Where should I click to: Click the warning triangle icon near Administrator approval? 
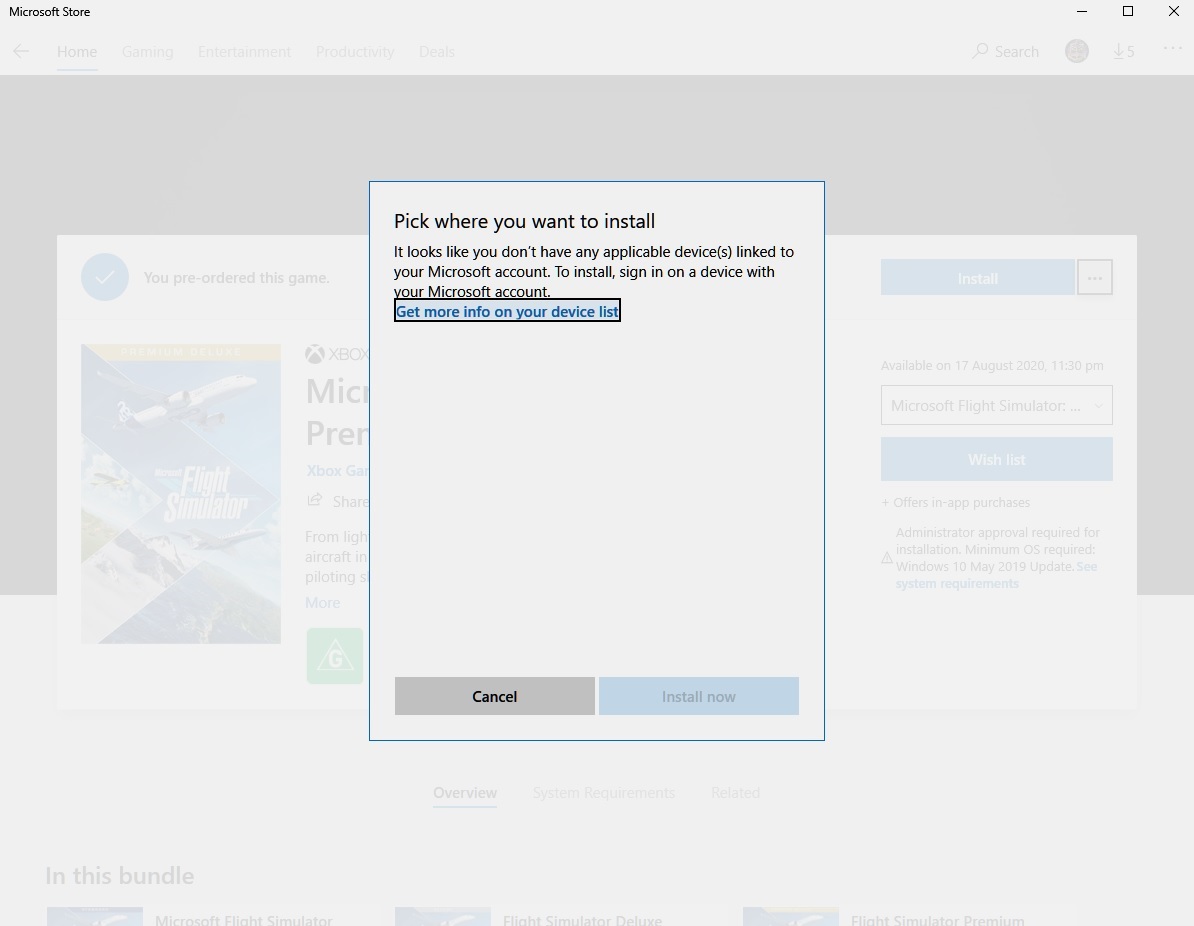pos(886,558)
